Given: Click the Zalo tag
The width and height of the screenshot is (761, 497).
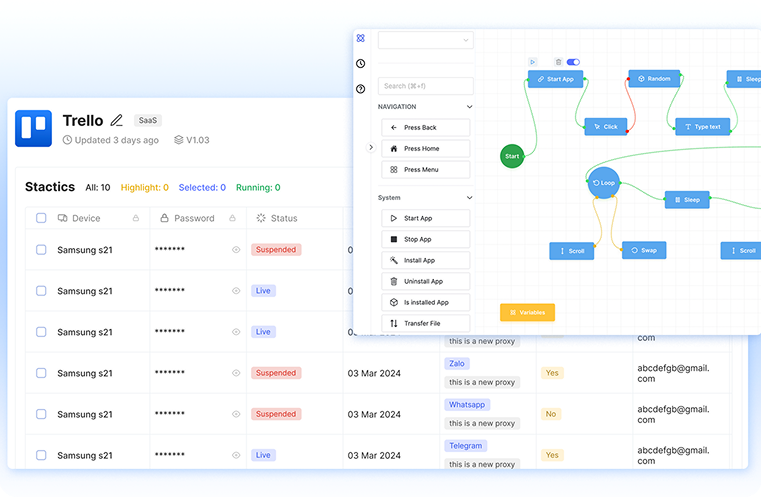Looking at the screenshot, I should [457, 364].
